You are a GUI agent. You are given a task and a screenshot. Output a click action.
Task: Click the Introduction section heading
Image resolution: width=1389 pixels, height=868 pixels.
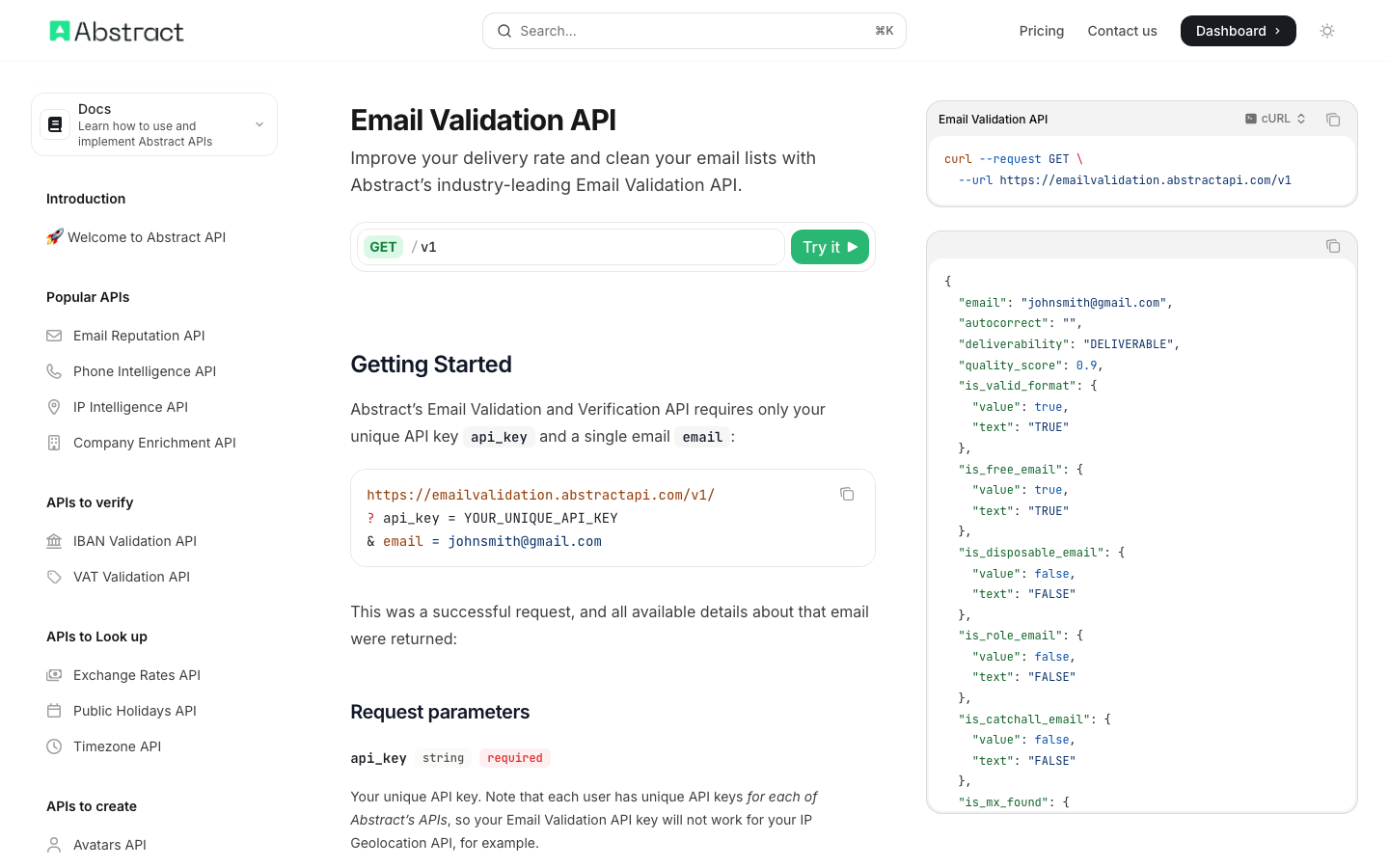click(x=86, y=199)
